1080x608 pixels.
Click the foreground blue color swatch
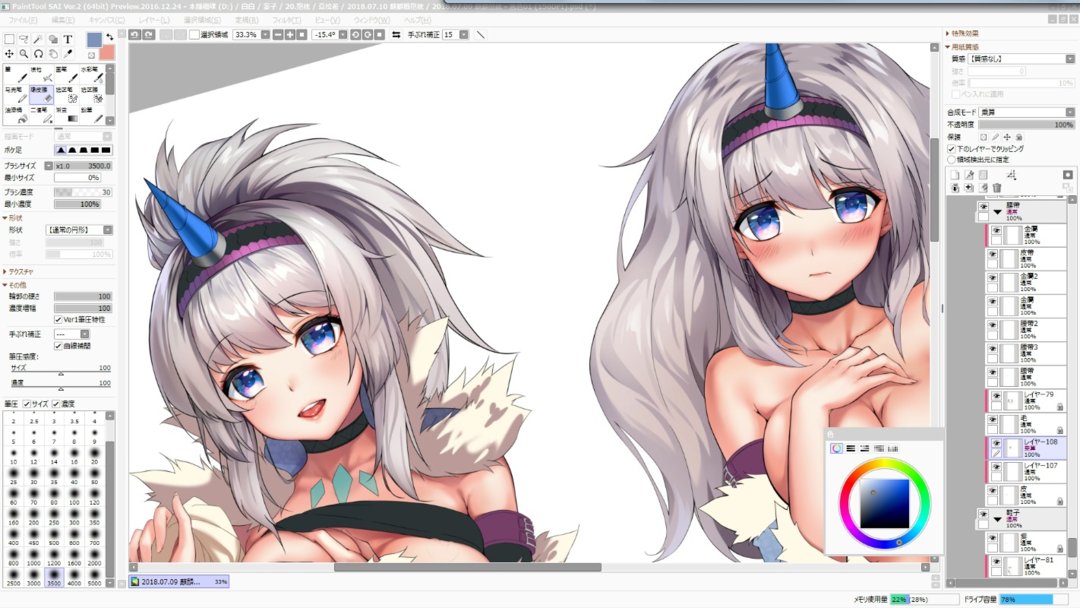pos(94,40)
